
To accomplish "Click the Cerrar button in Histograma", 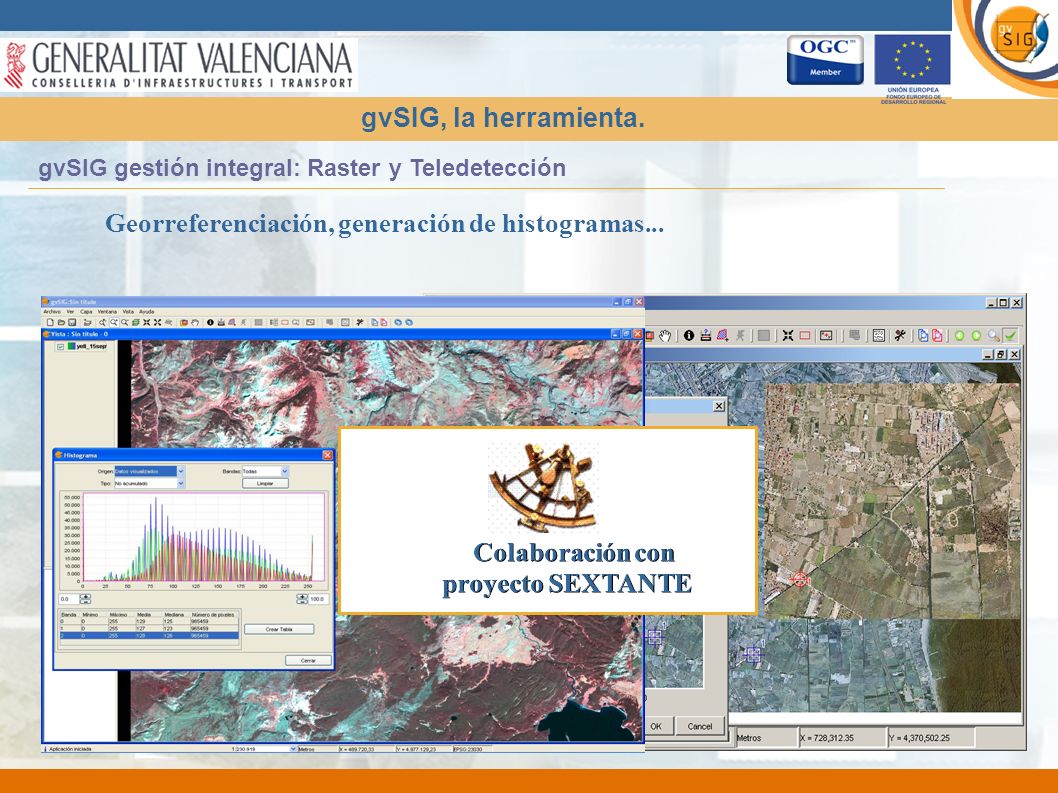I will point(308,661).
